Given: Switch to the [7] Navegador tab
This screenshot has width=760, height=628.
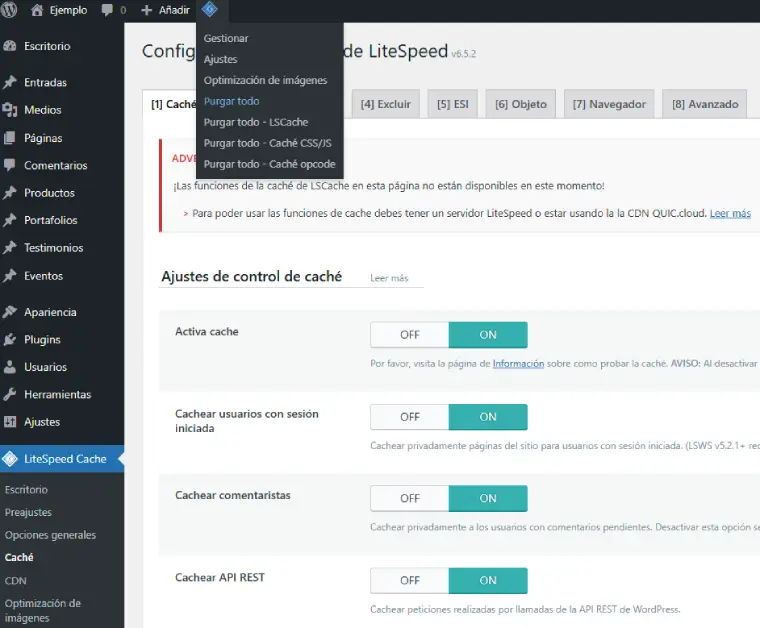Looking at the screenshot, I should coord(609,104).
